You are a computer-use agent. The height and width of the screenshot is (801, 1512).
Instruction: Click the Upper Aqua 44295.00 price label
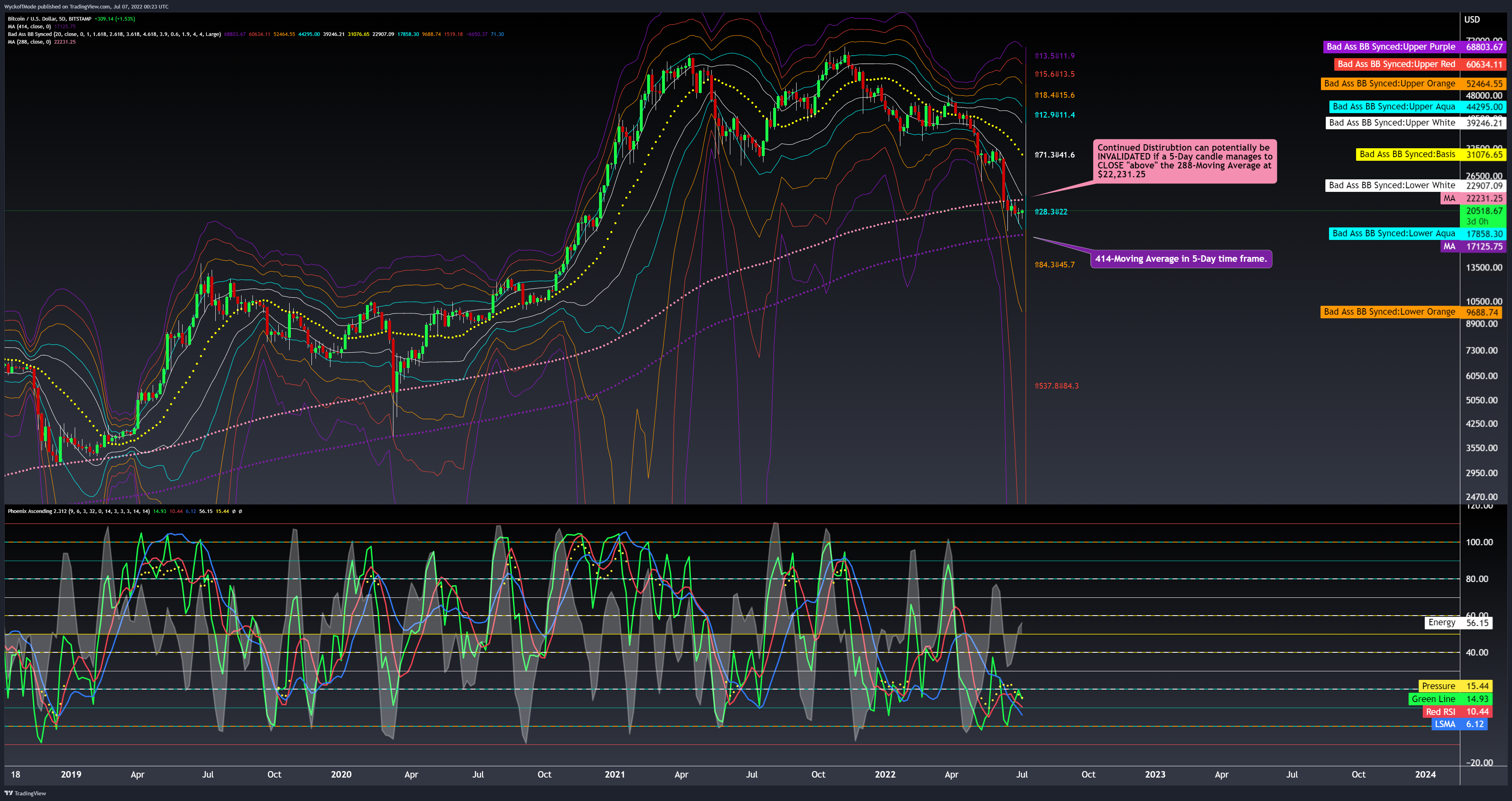pos(1417,107)
